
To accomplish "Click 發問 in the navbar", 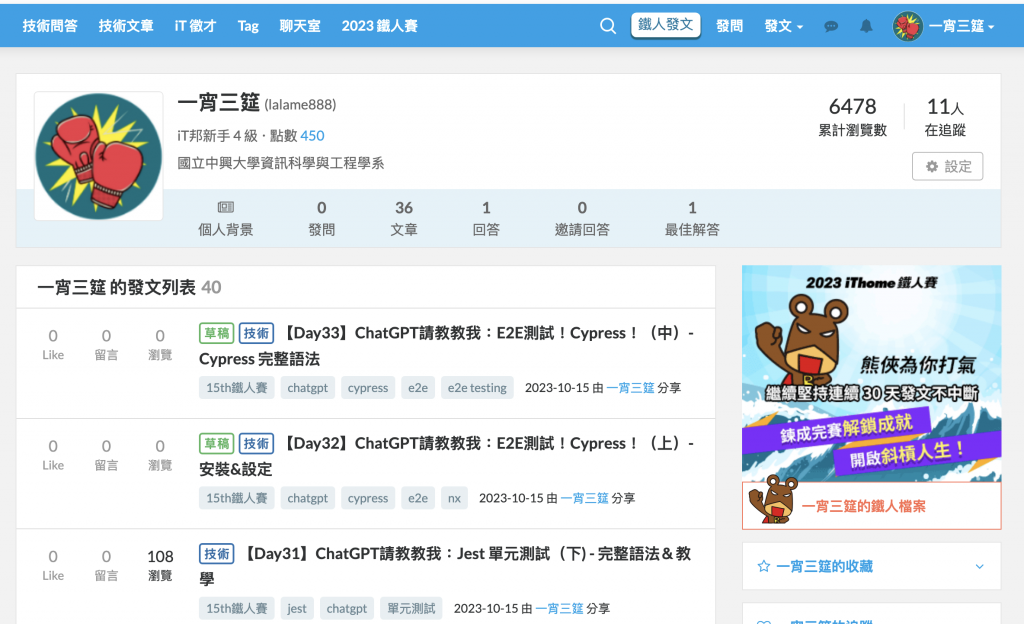I will pos(729,26).
